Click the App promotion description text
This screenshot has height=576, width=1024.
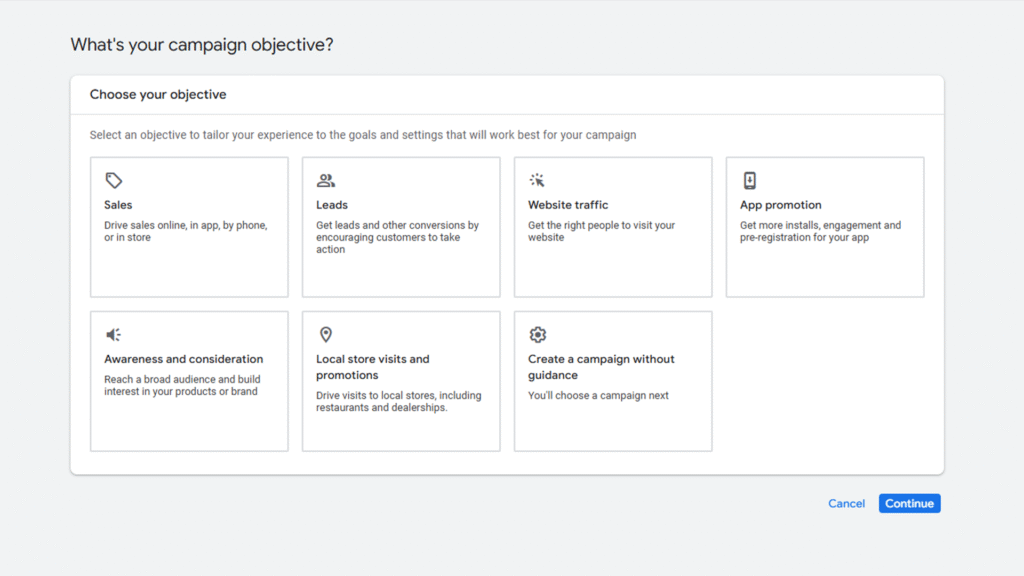click(820, 231)
